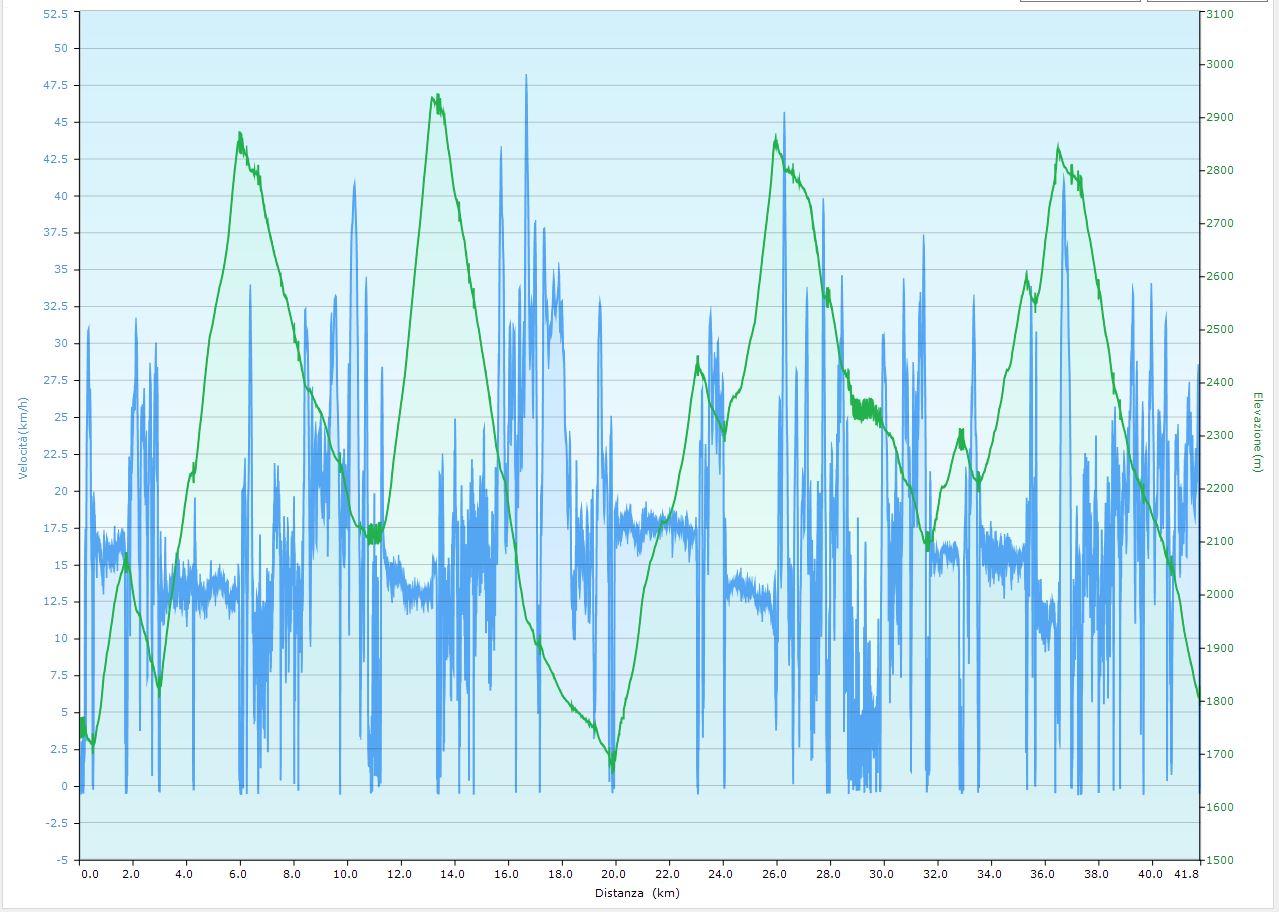Click the 25 label on speed axis
1279x912 pixels.
coord(61,417)
